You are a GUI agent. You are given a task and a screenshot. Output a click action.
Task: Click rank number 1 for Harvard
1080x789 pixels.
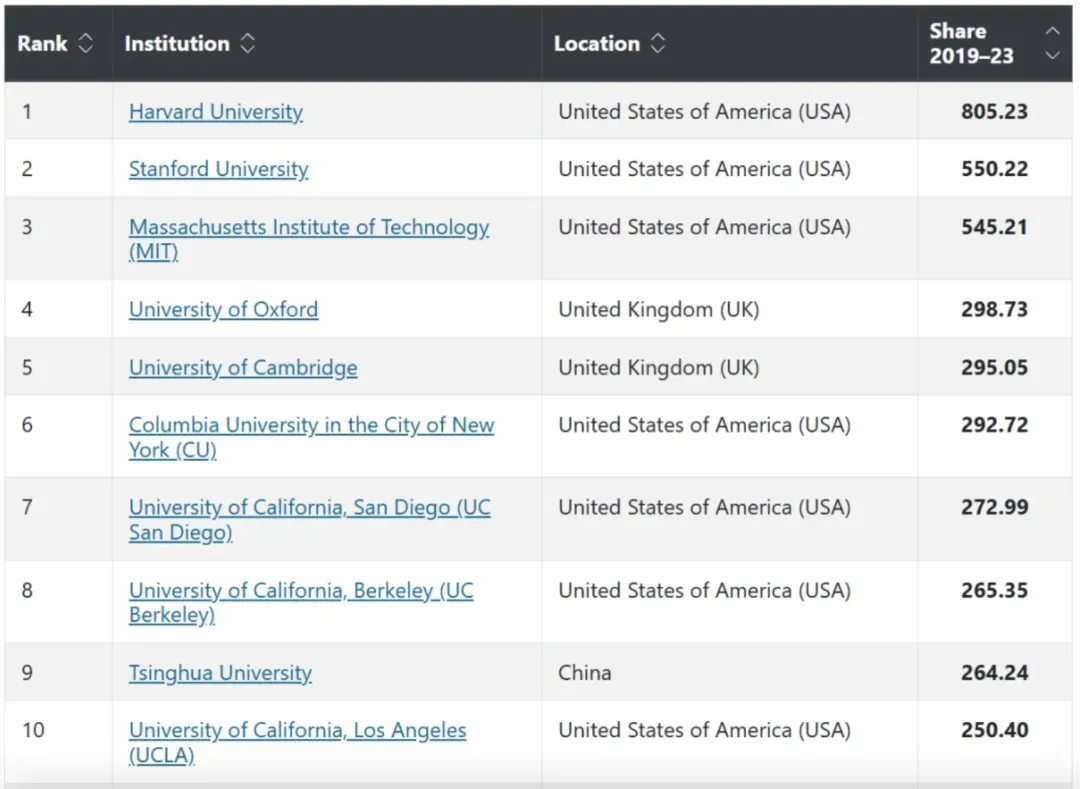[x=27, y=112]
